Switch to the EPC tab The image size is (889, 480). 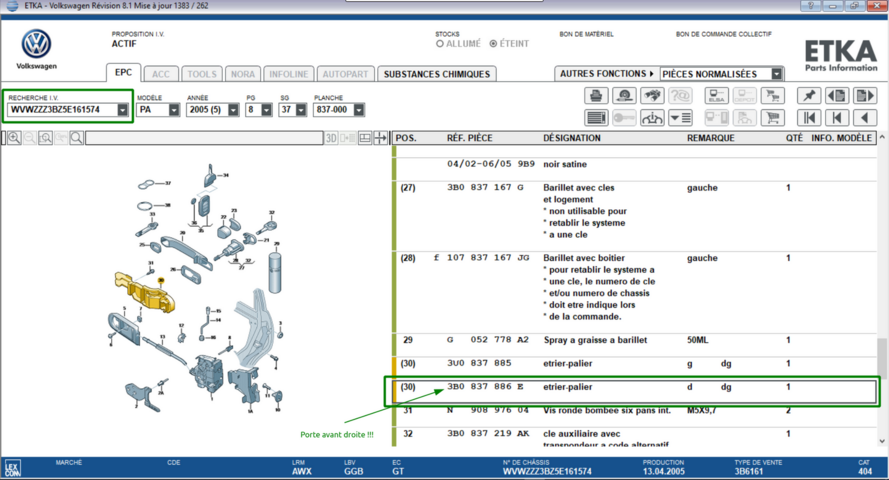coord(123,73)
